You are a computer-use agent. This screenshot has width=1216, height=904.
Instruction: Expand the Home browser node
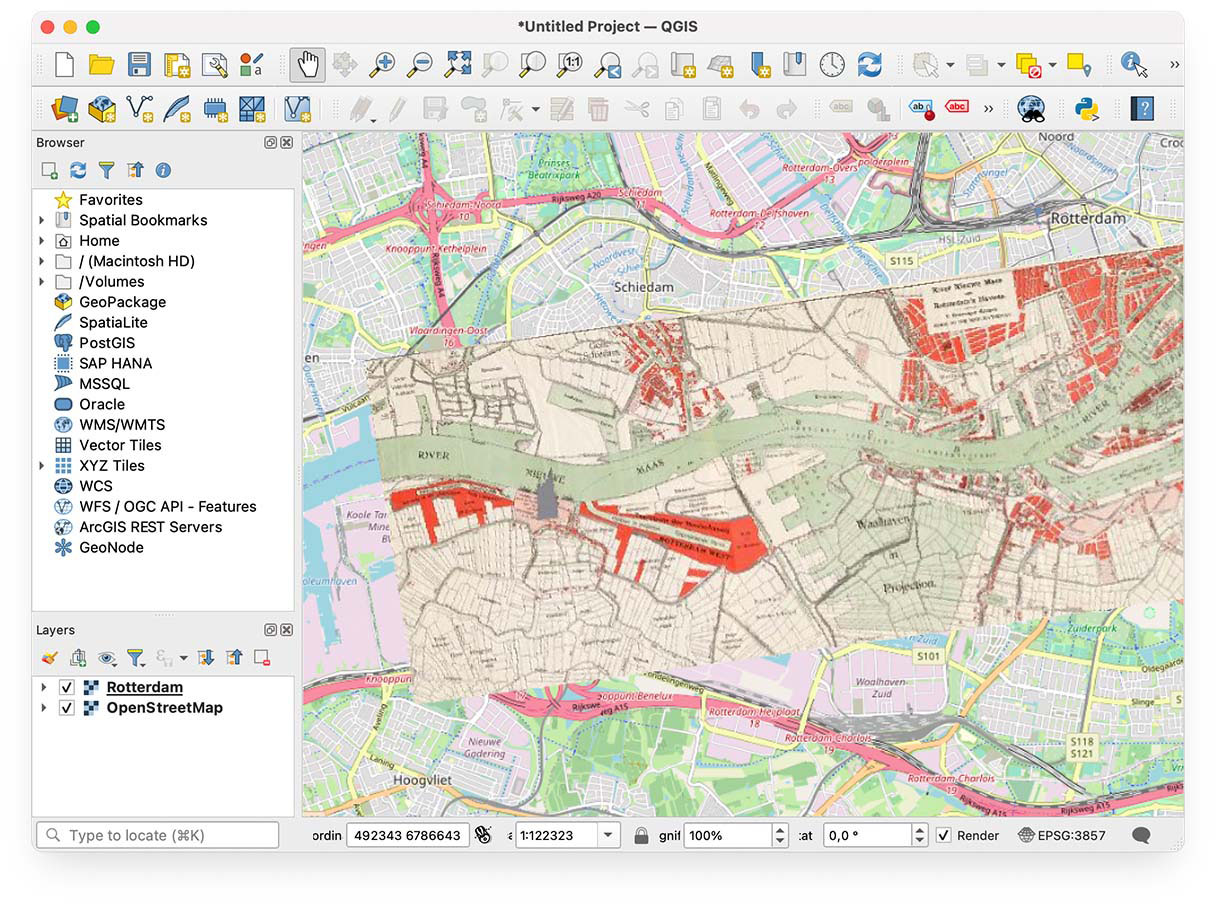pos(42,241)
